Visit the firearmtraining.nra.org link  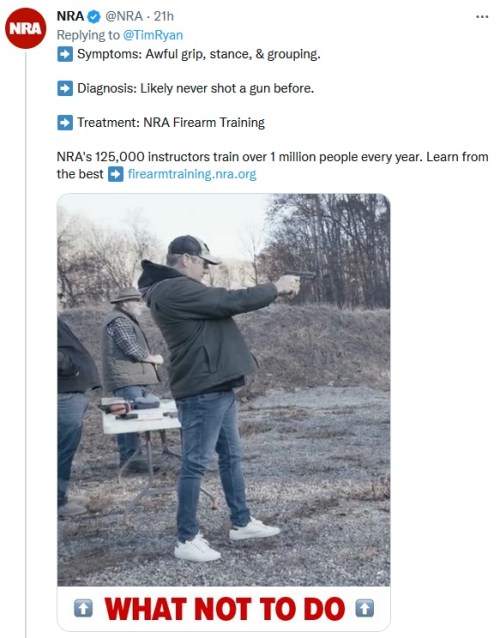tap(192, 174)
